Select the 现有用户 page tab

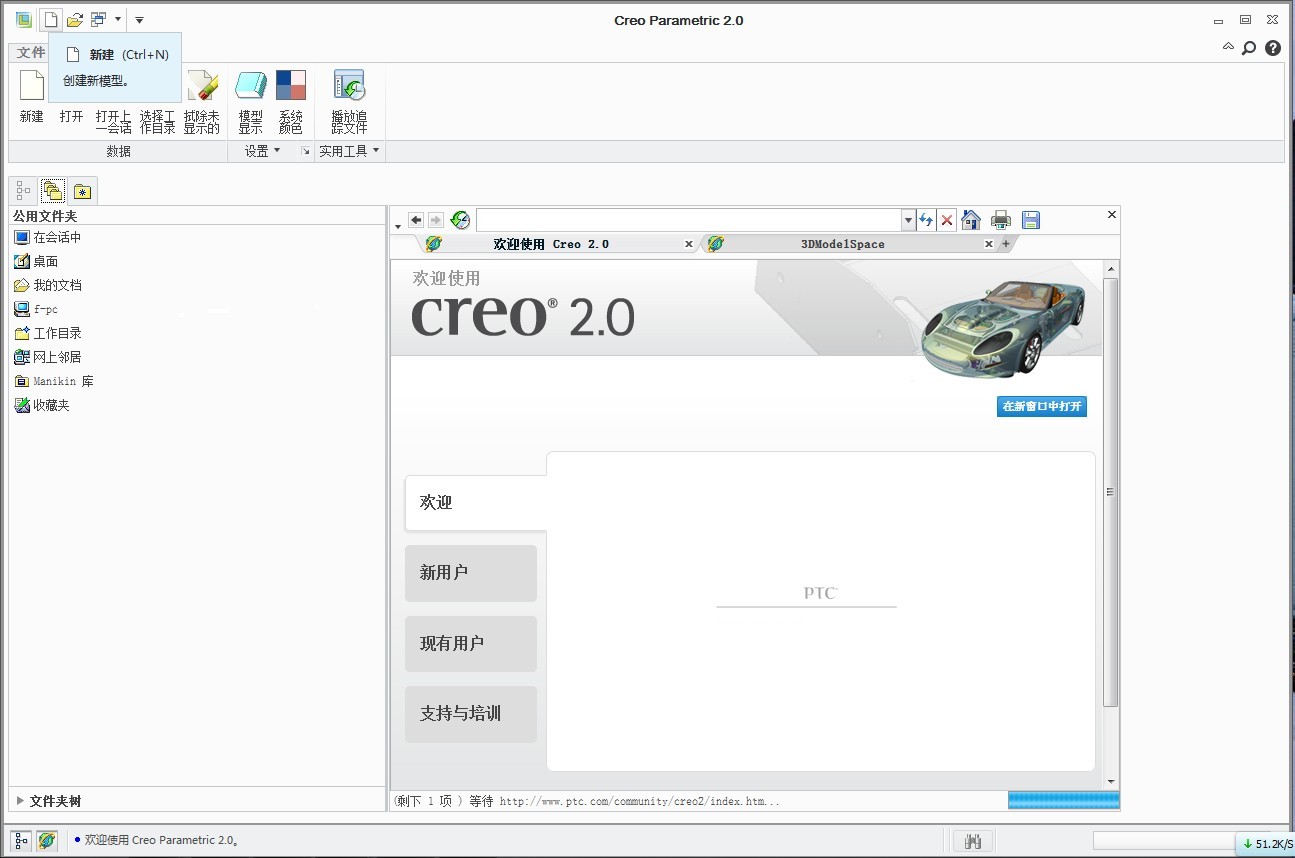(x=471, y=644)
